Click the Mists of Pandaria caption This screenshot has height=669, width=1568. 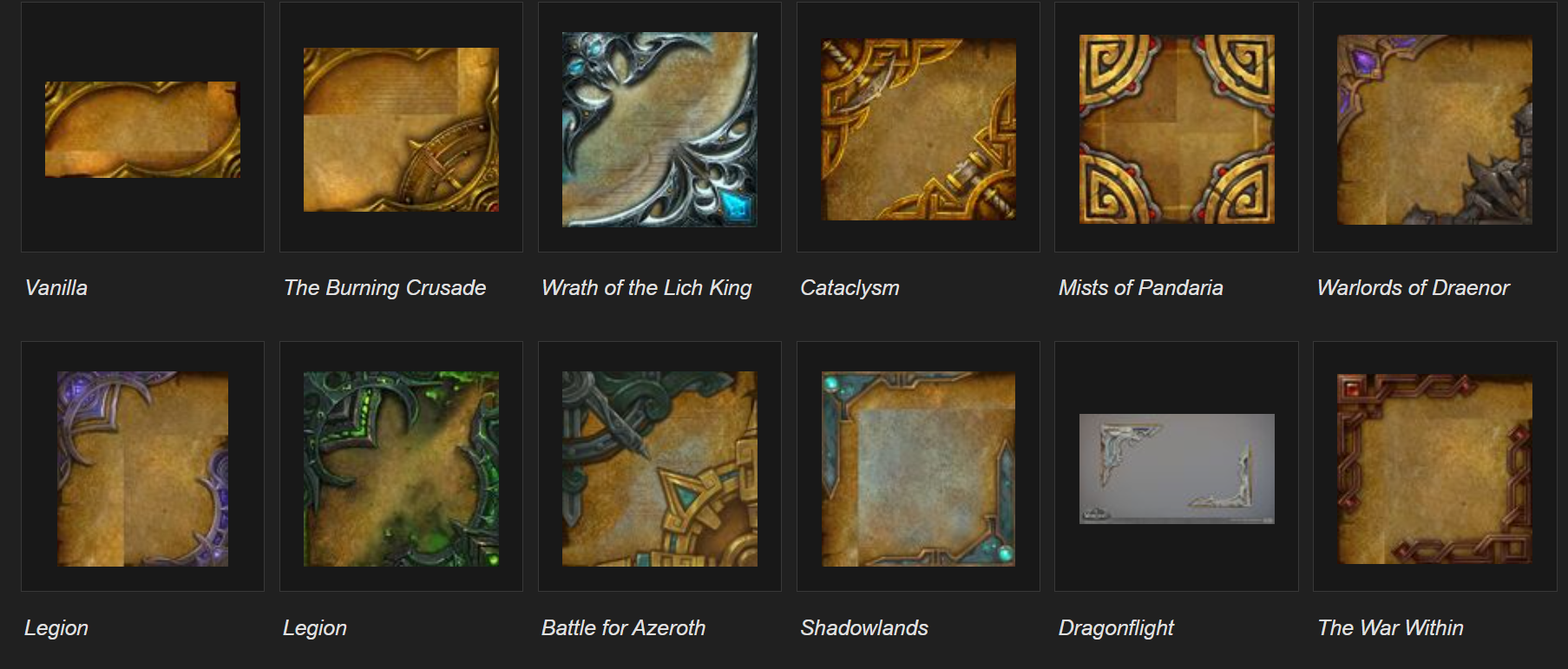point(1140,288)
